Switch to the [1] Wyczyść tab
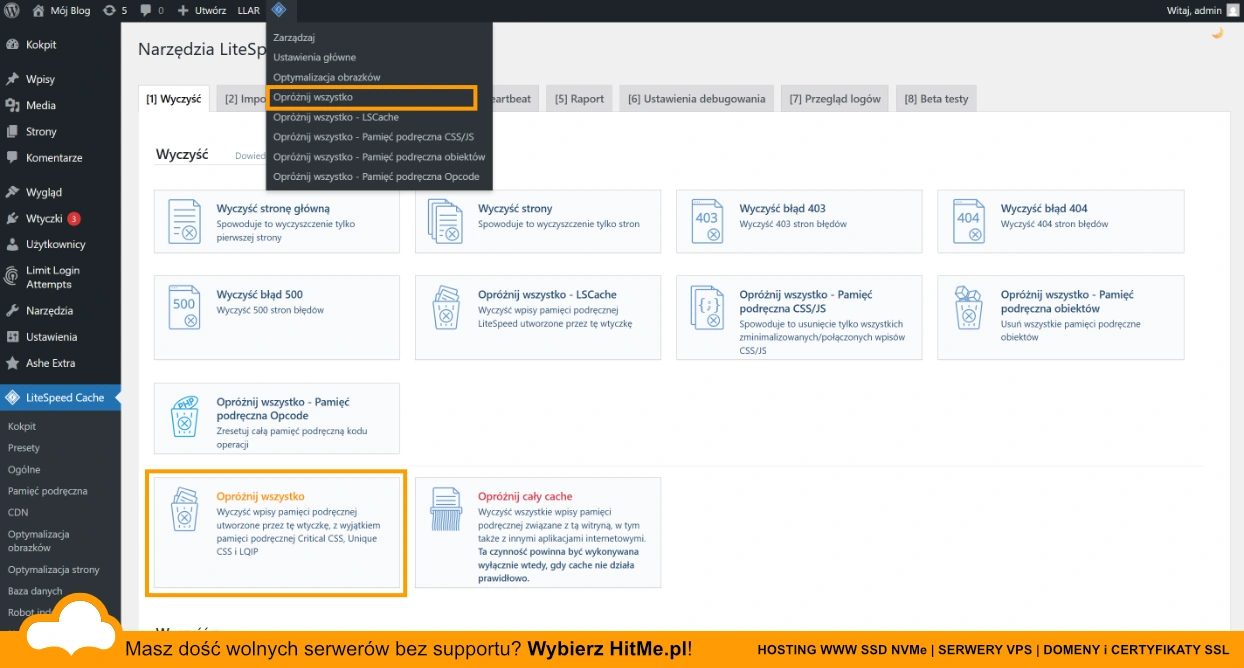 click(x=174, y=99)
